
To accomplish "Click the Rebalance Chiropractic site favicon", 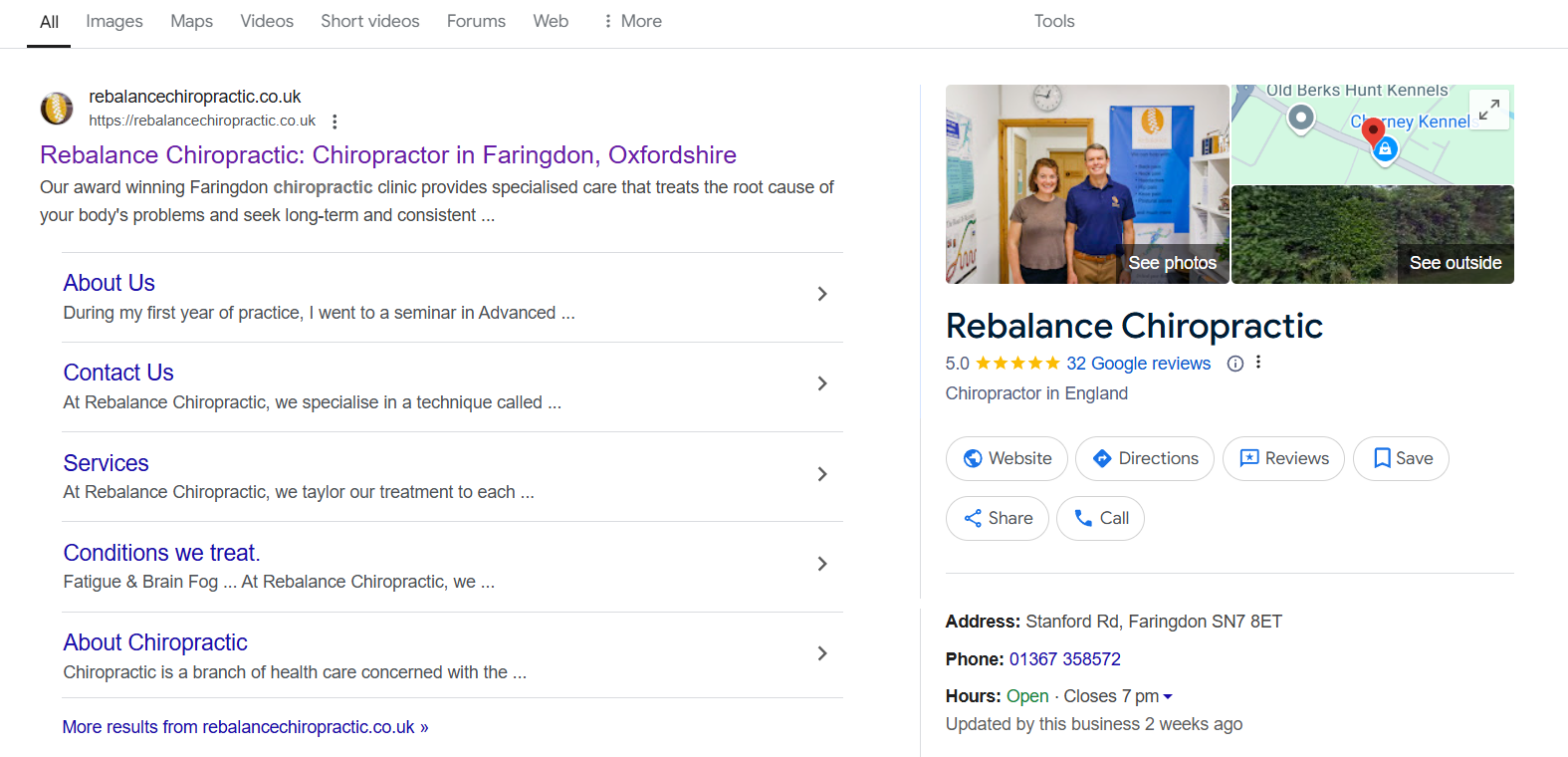I will click(57, 108).
